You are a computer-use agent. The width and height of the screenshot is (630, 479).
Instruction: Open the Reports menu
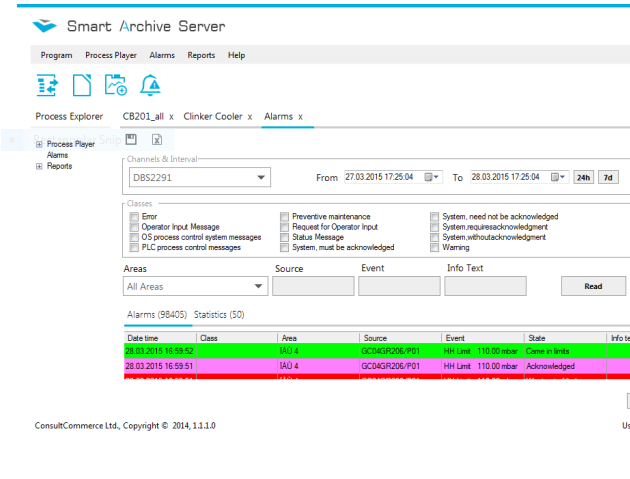point(201,55)
